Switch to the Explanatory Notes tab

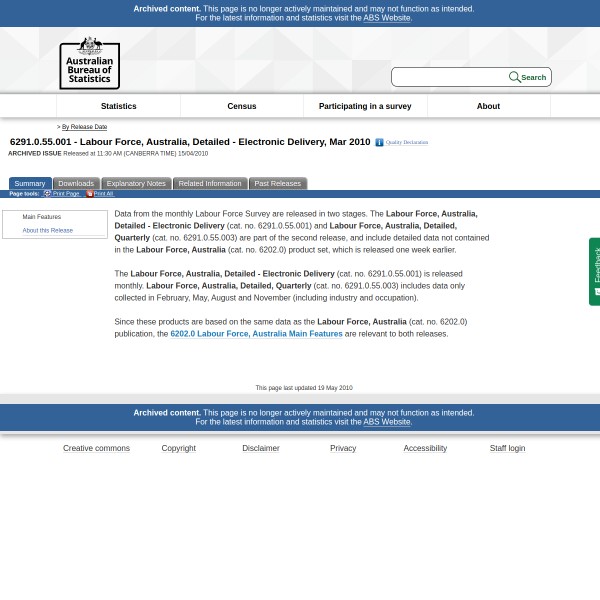pyautogui.click(x=136, y=183)
